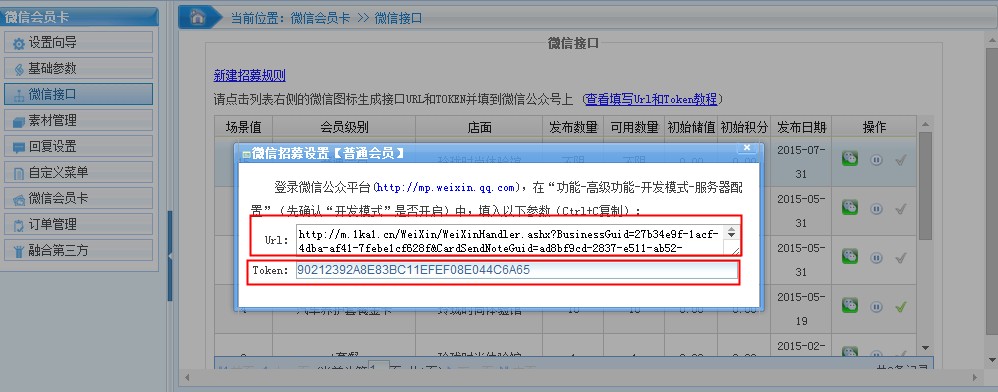This screenshot has height=392, width=998.
Task: Open 微信会员卡 sidebar item
Action: click(78, 199)
